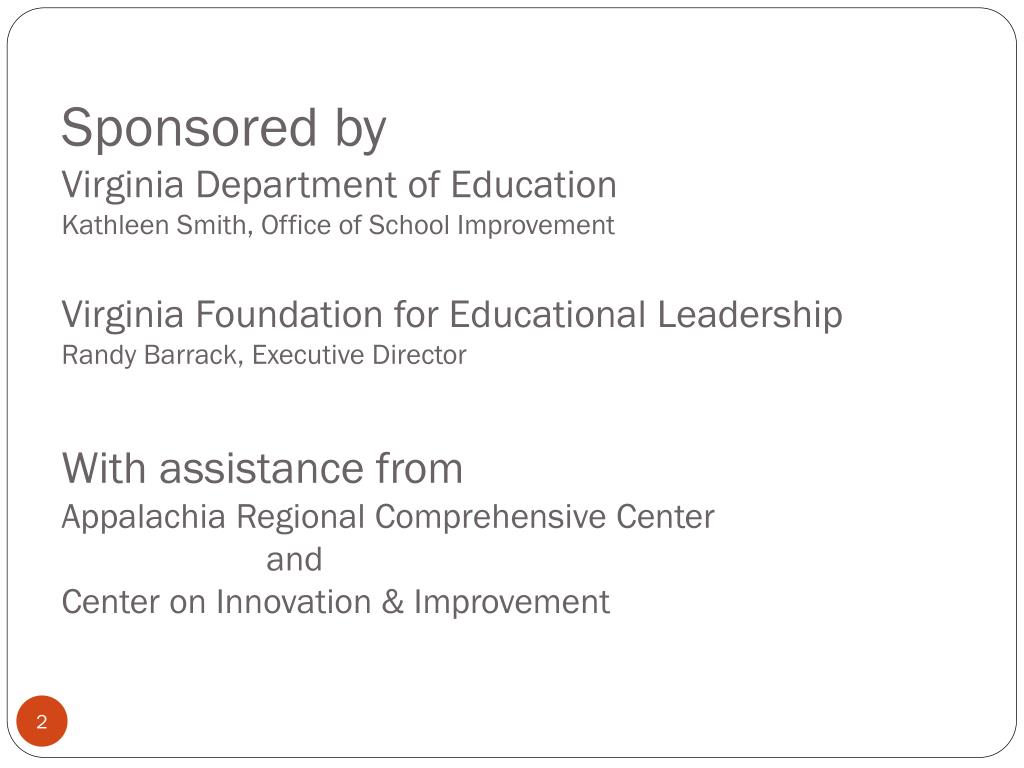Click the words 'Executive Director'
This screenshot has height=768, width=1024.
point(359,355)
